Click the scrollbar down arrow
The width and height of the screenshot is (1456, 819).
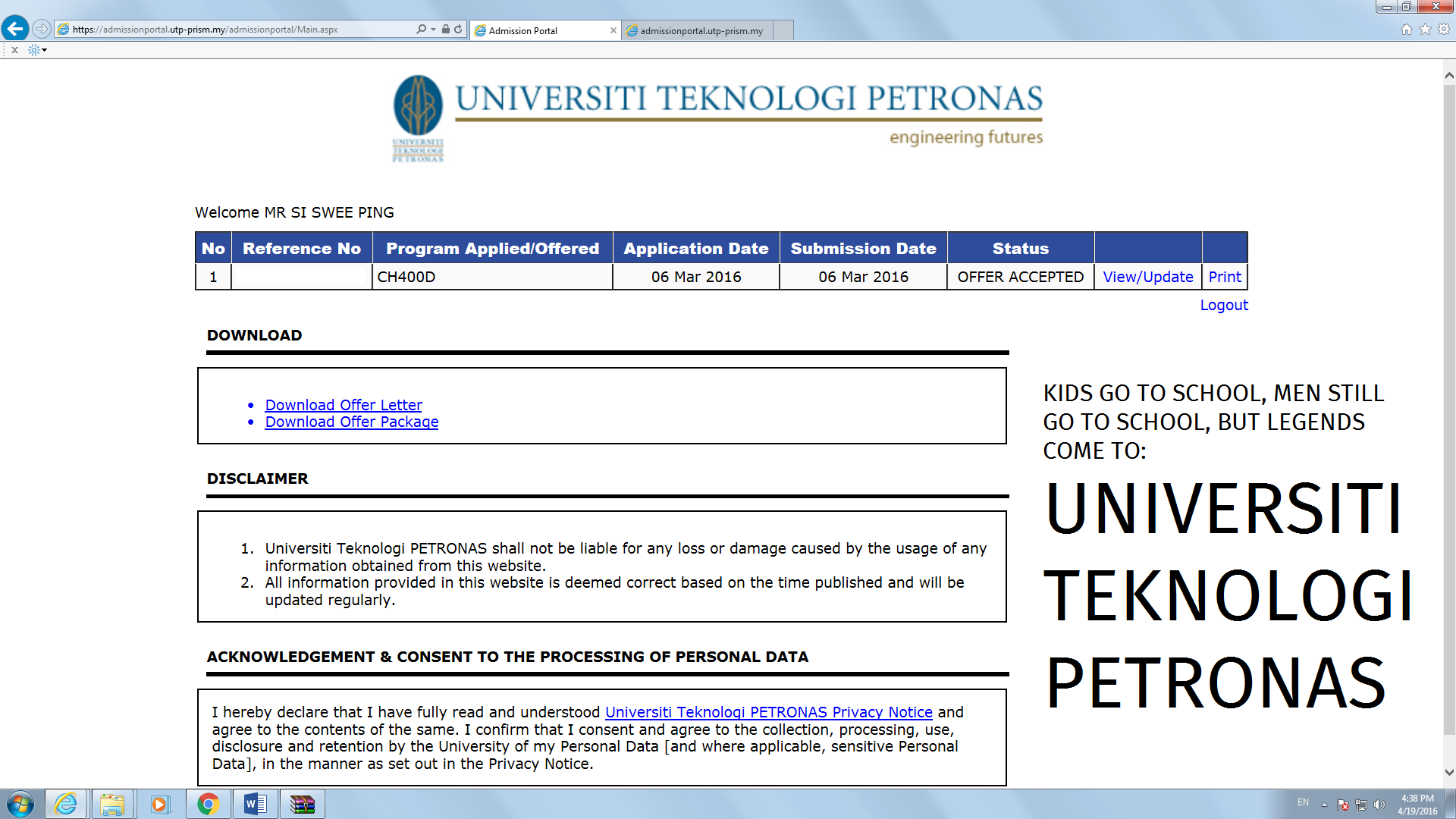click(1449, 773)
